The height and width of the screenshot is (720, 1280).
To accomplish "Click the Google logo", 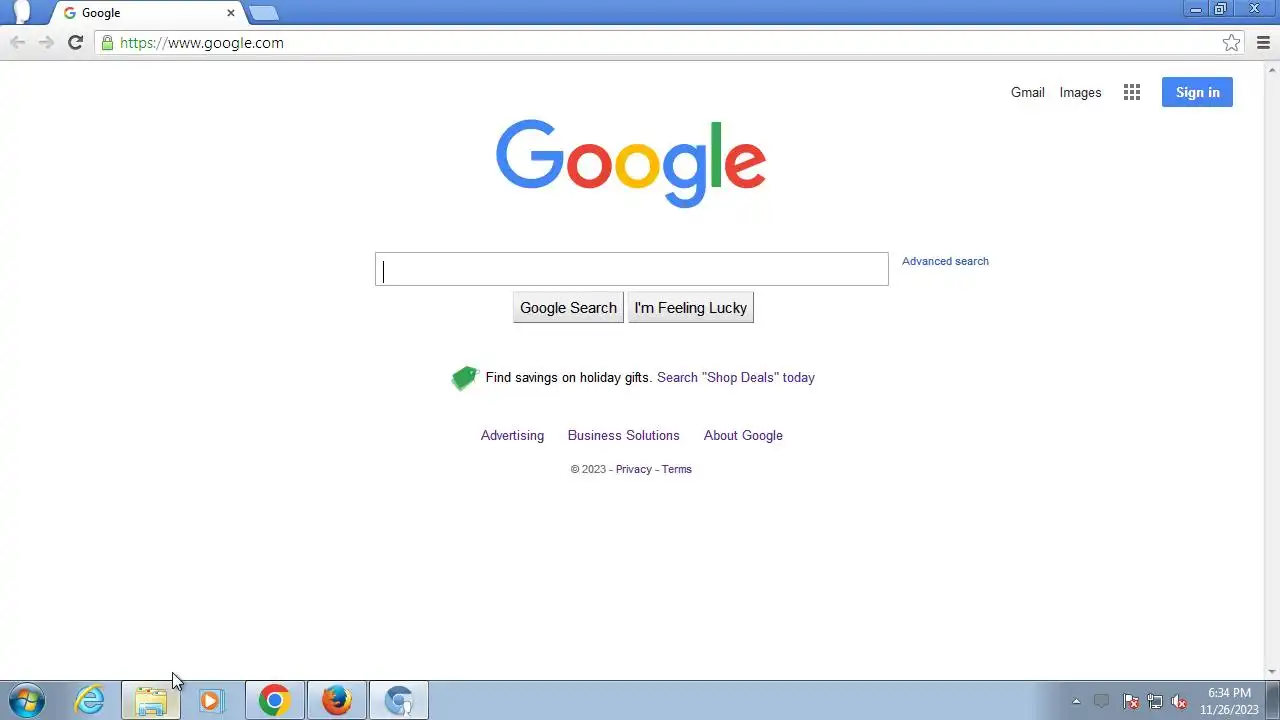I will [x=631, y=163].
